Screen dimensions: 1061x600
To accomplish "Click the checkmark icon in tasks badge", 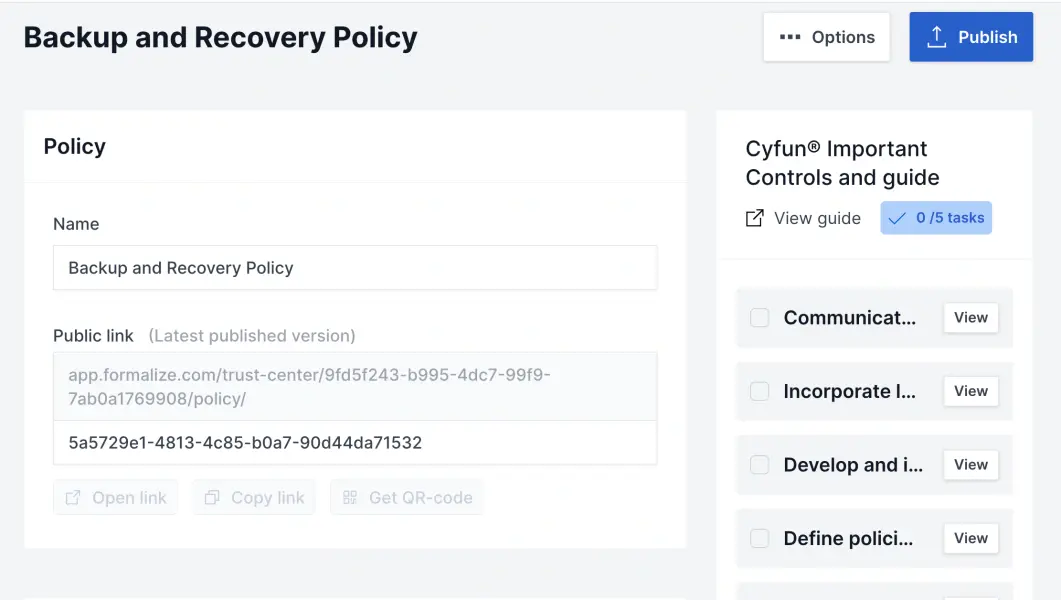I will 897,218.
